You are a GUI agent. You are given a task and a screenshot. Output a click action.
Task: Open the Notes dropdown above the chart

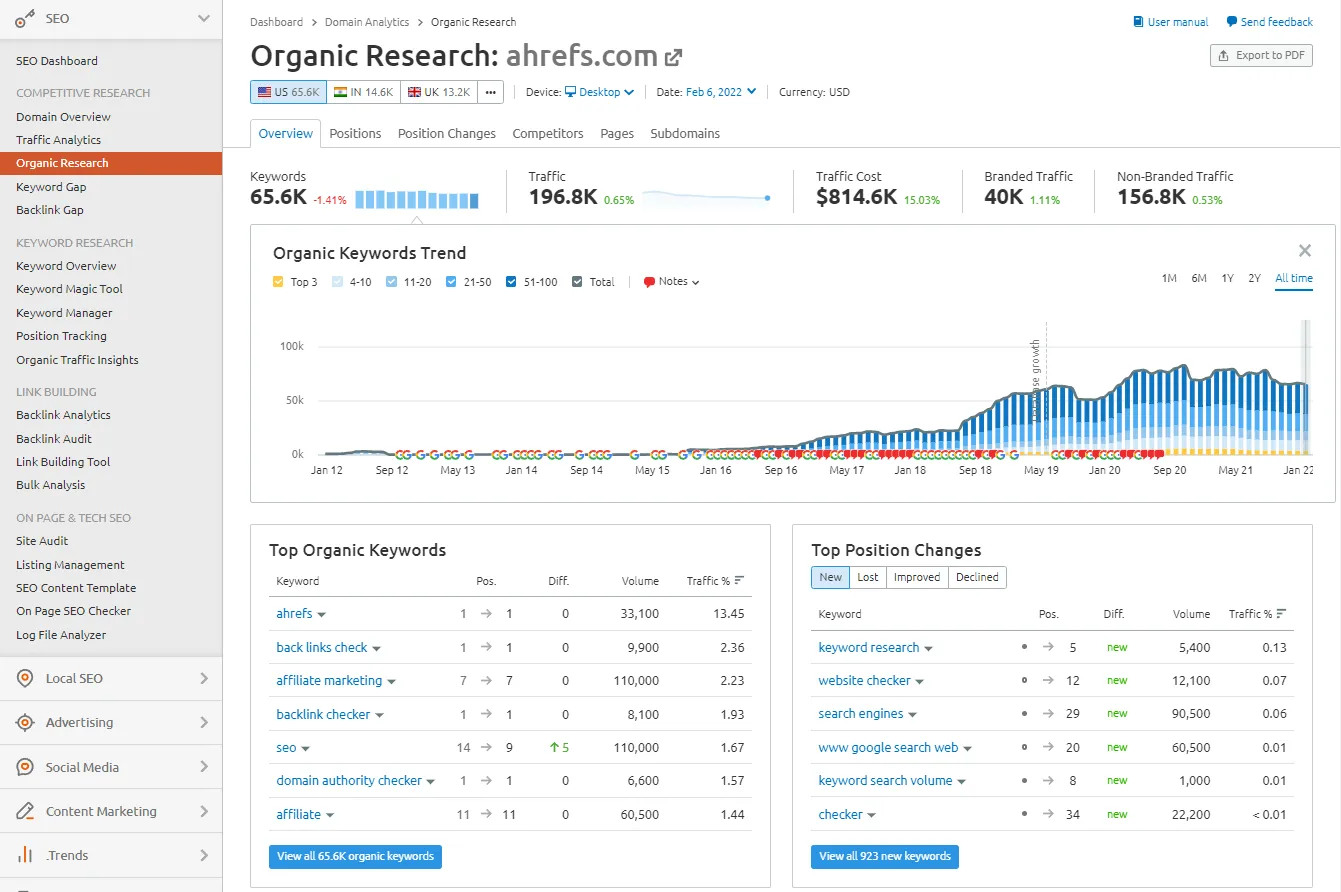(668, 281)
